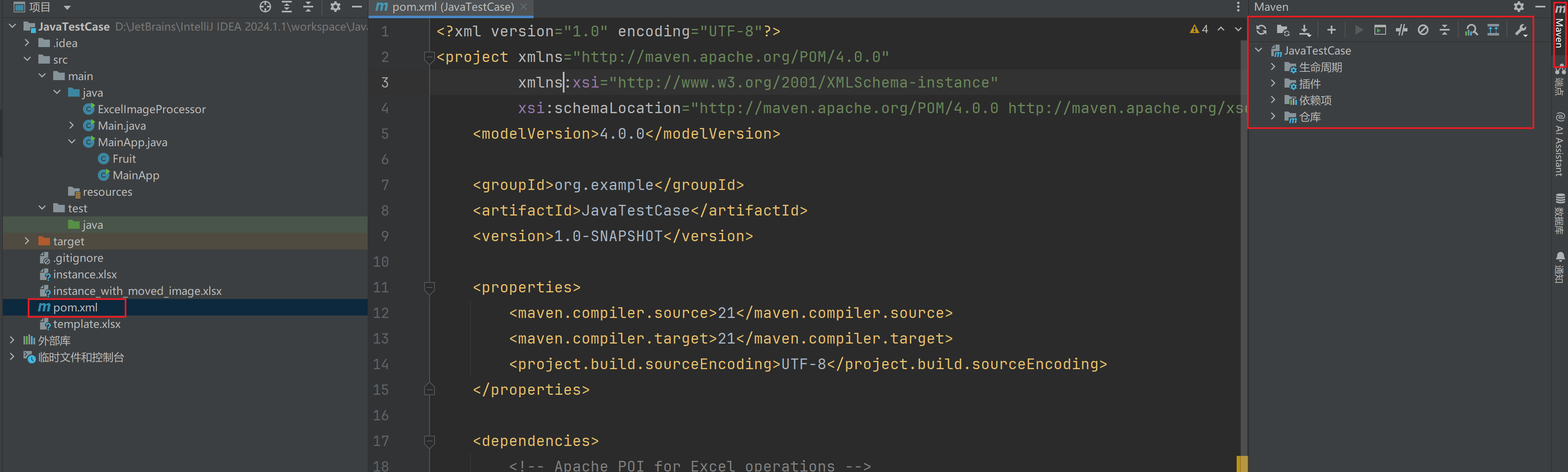Toggle Maven offline mode

pyautogui.click(x=1422, y=29)
